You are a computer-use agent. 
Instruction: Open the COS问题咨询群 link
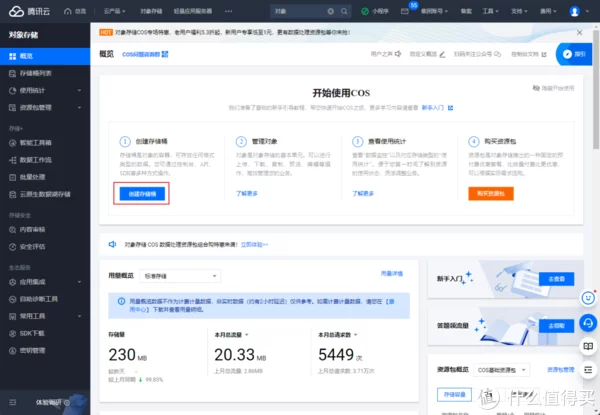point(145,54)
